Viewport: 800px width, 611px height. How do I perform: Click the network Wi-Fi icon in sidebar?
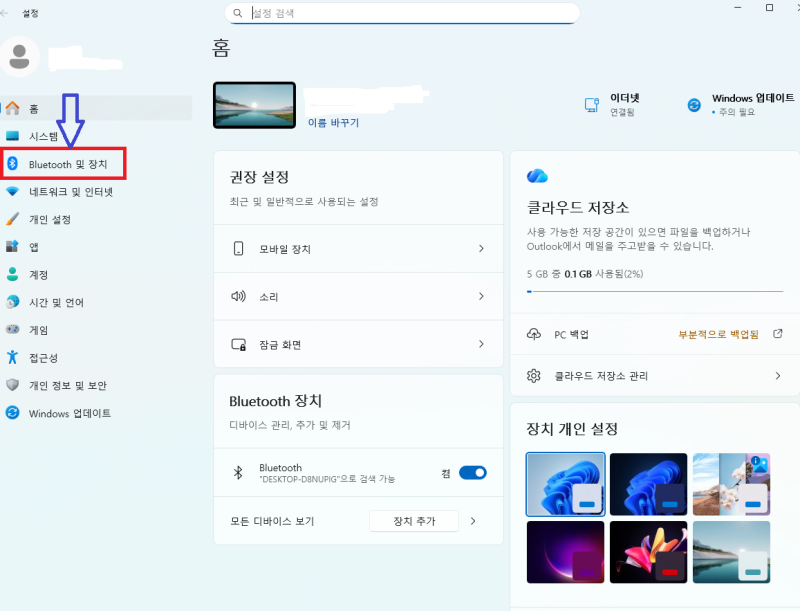[12, 191]
